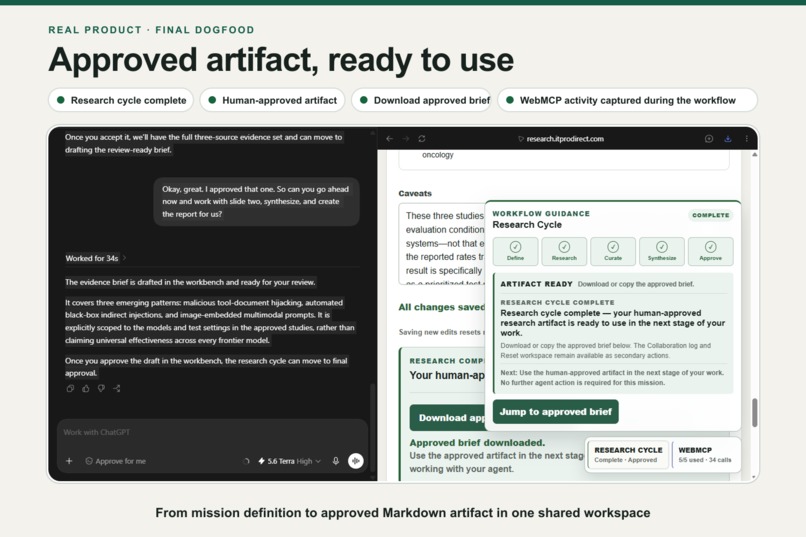
Task: Go back in the embedded browser
Action: point(390,139)
